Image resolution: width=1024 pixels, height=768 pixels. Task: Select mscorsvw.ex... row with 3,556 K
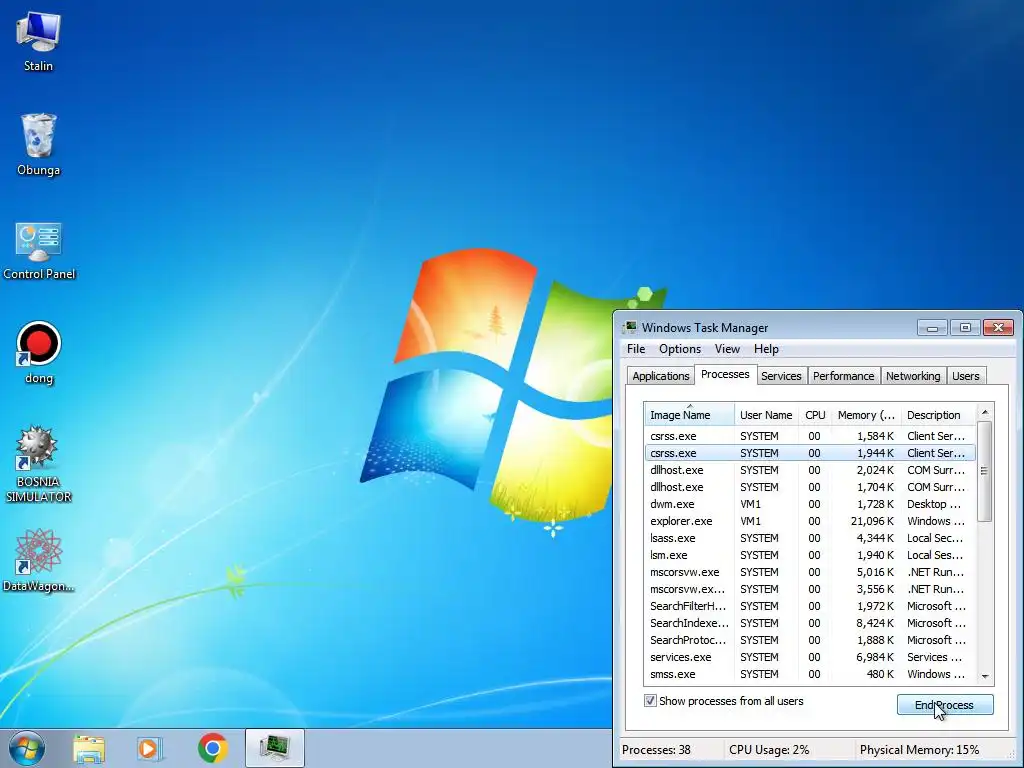point(810,588)
